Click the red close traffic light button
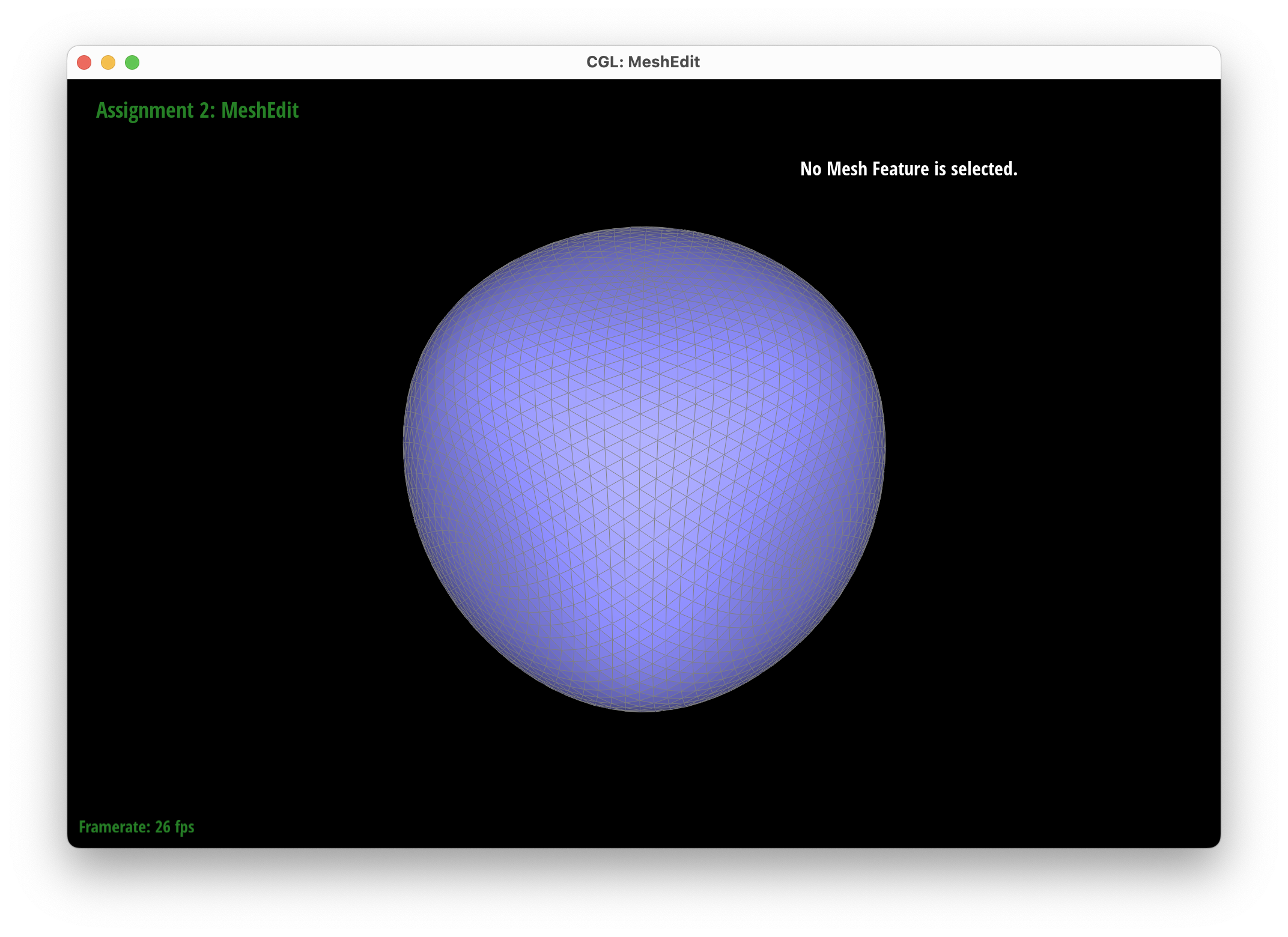1288x937 pixels. [85, 62]
